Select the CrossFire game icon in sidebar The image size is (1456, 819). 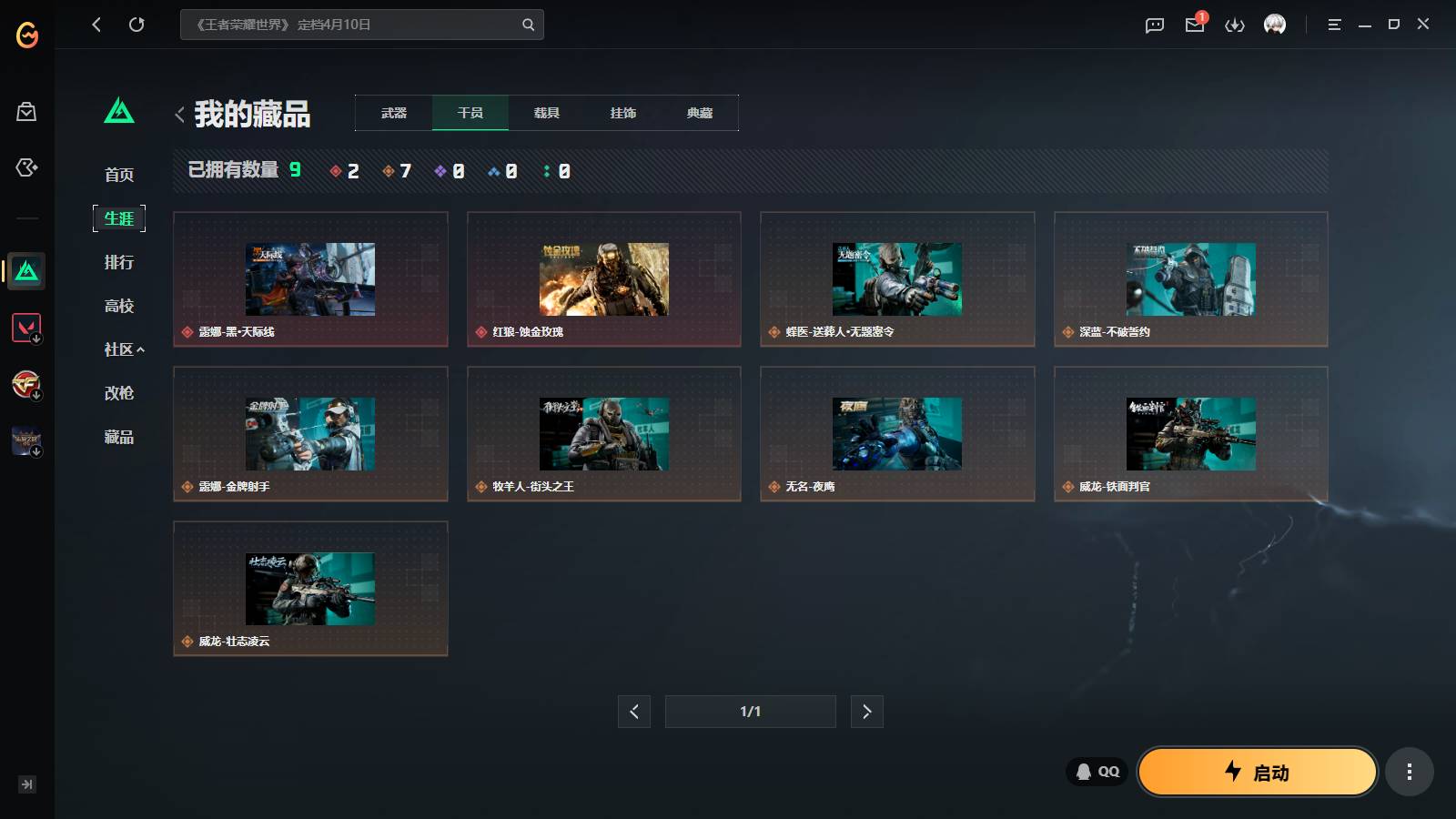coord(26,384)
